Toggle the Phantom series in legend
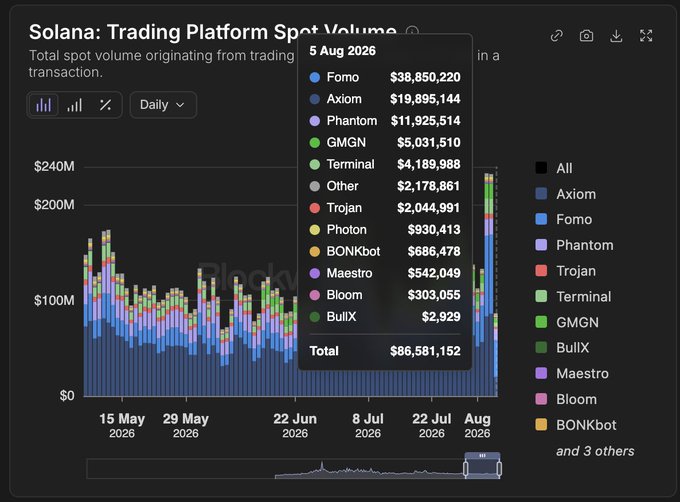The width and height of the screenshot is (680, 502). coord(574,245)
